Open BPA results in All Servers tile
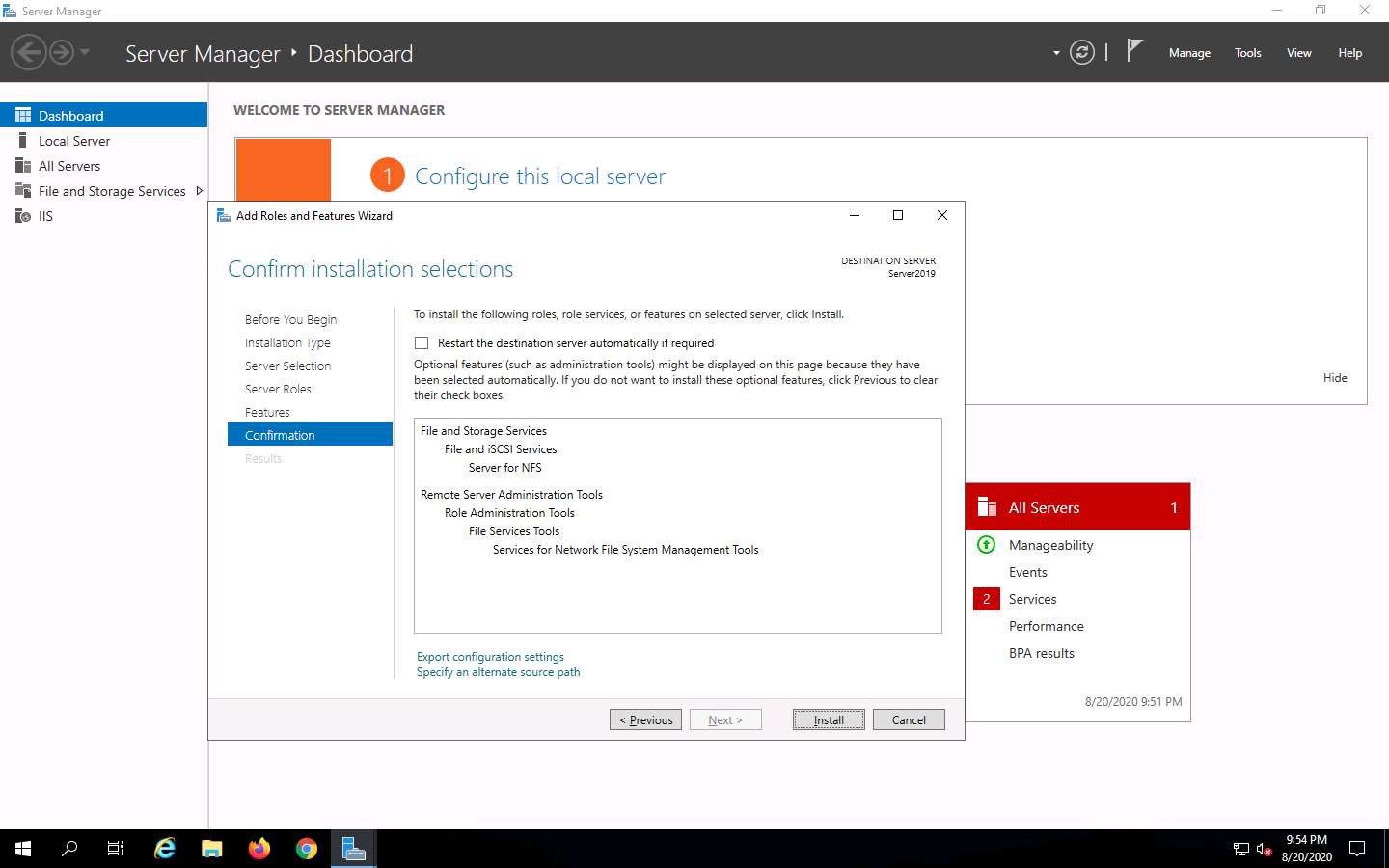Image resolution: width=1389 pixels, height=868 pixels. 1041,653
